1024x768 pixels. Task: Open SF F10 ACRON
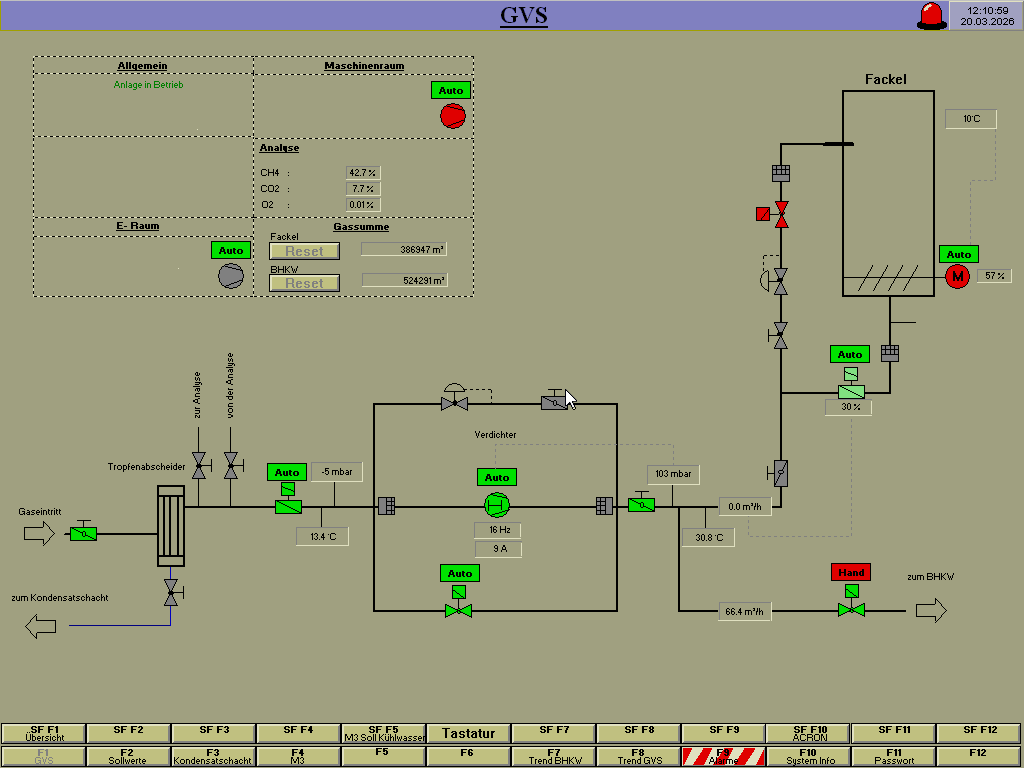808,733
